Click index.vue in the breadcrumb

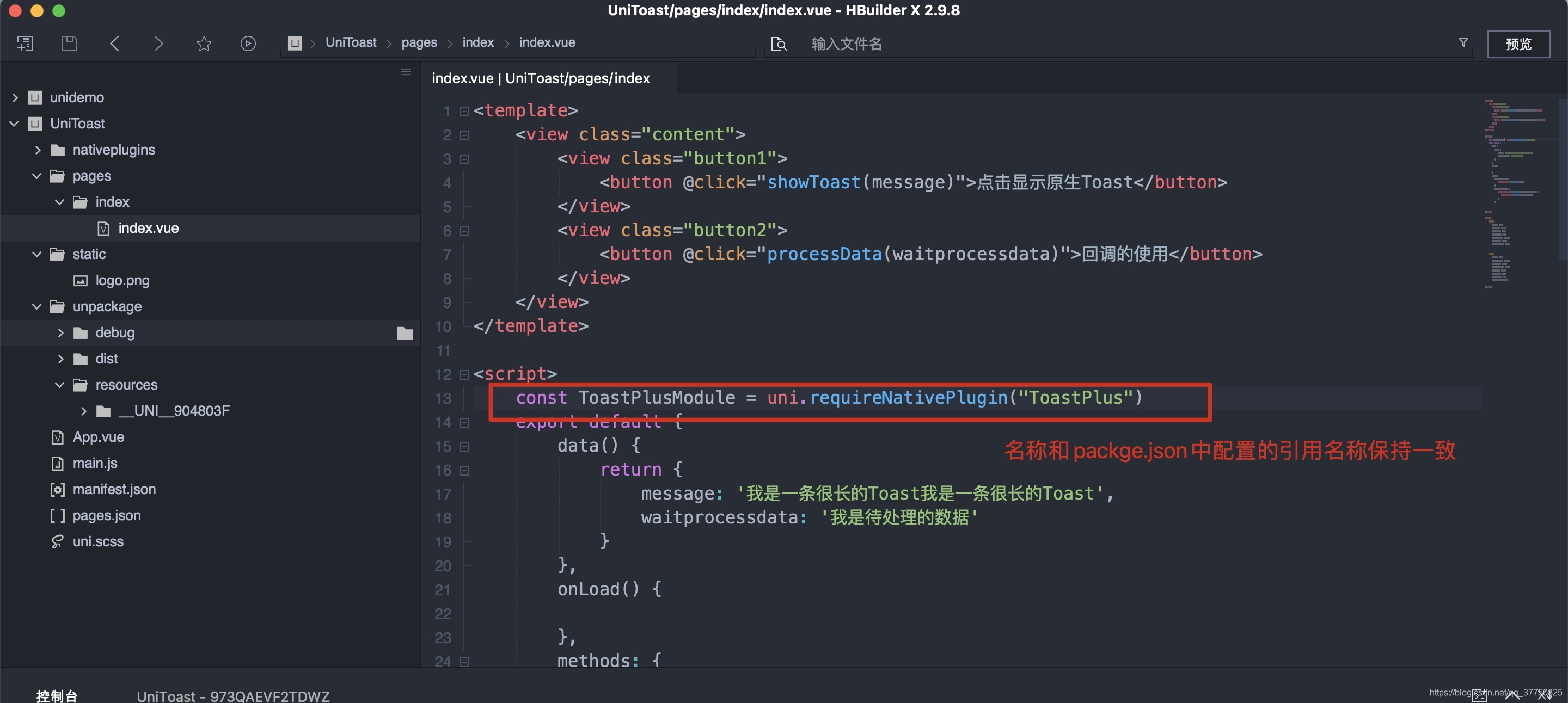click(x=547, y=42)
